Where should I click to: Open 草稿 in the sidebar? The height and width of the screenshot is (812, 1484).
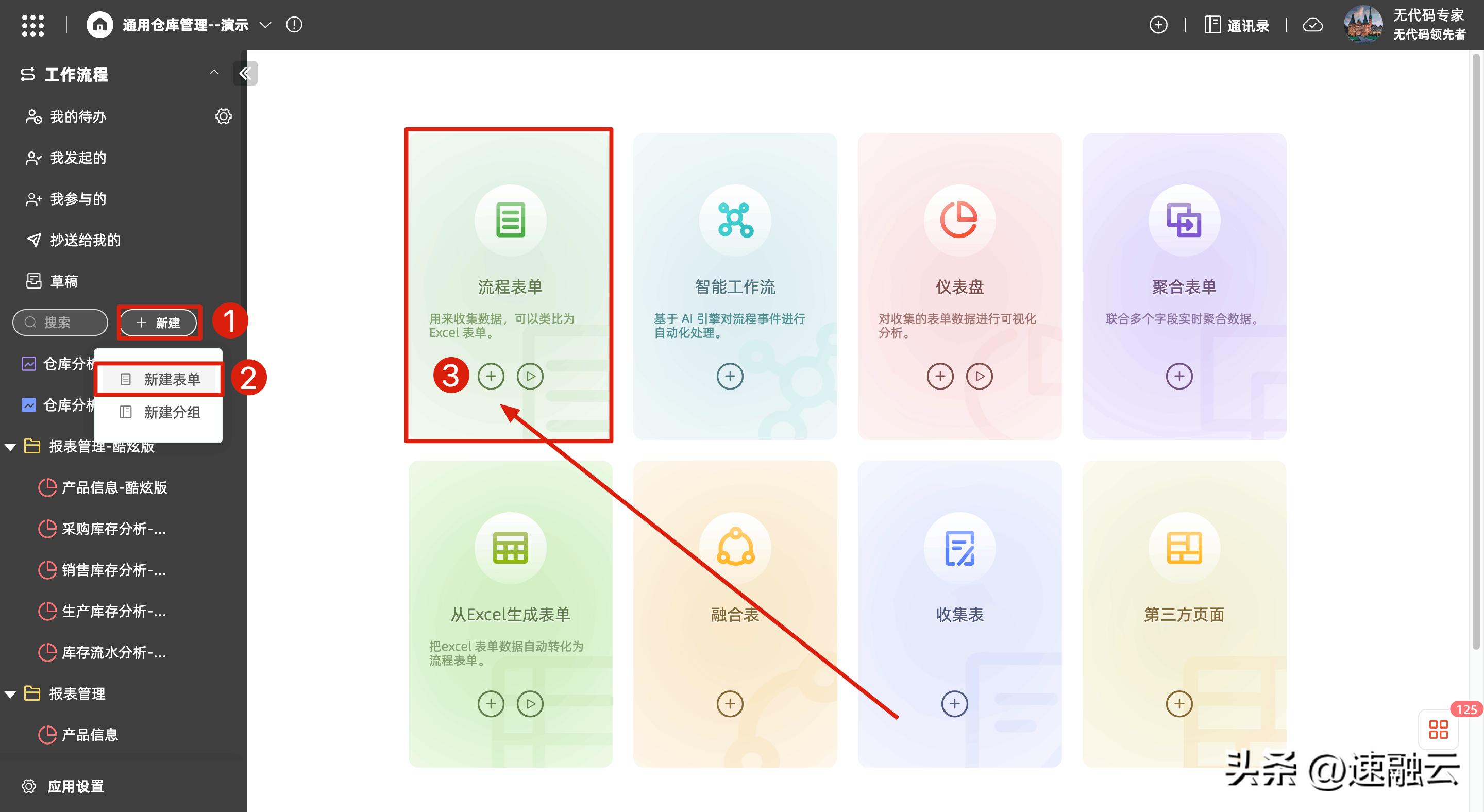(x=64, y=281)
